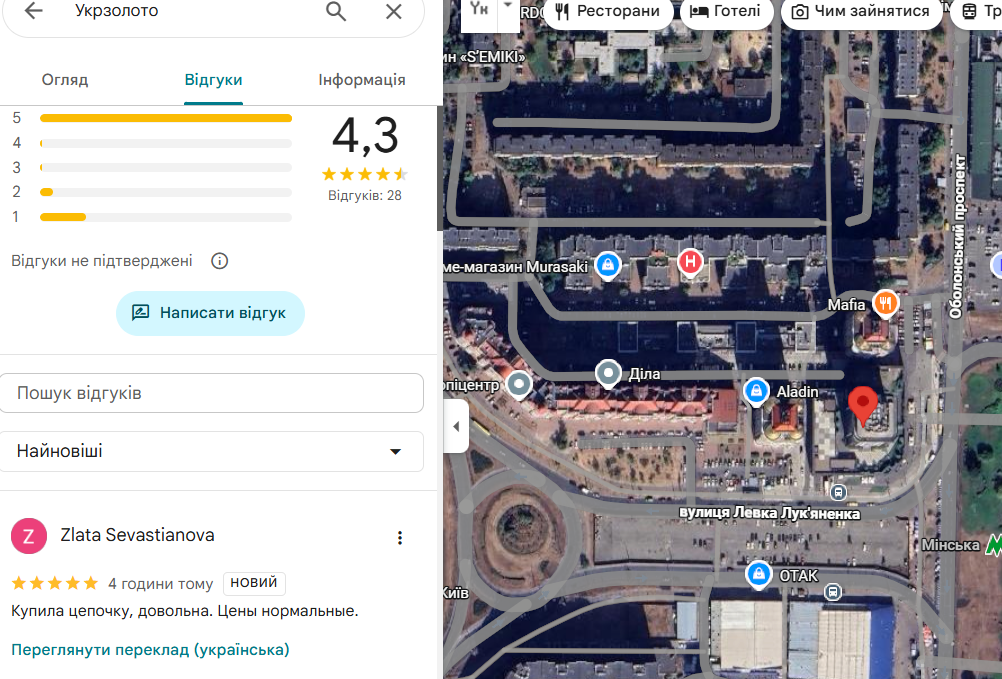Click the Написати відгук button
The width and height of the screenshot is (1002, 679).
click(x=210, y=313)
